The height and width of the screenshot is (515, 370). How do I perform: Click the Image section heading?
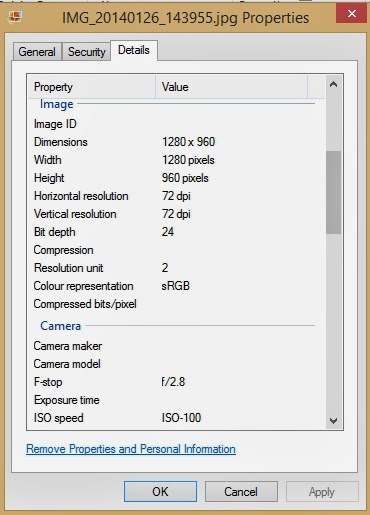point(56,104)
